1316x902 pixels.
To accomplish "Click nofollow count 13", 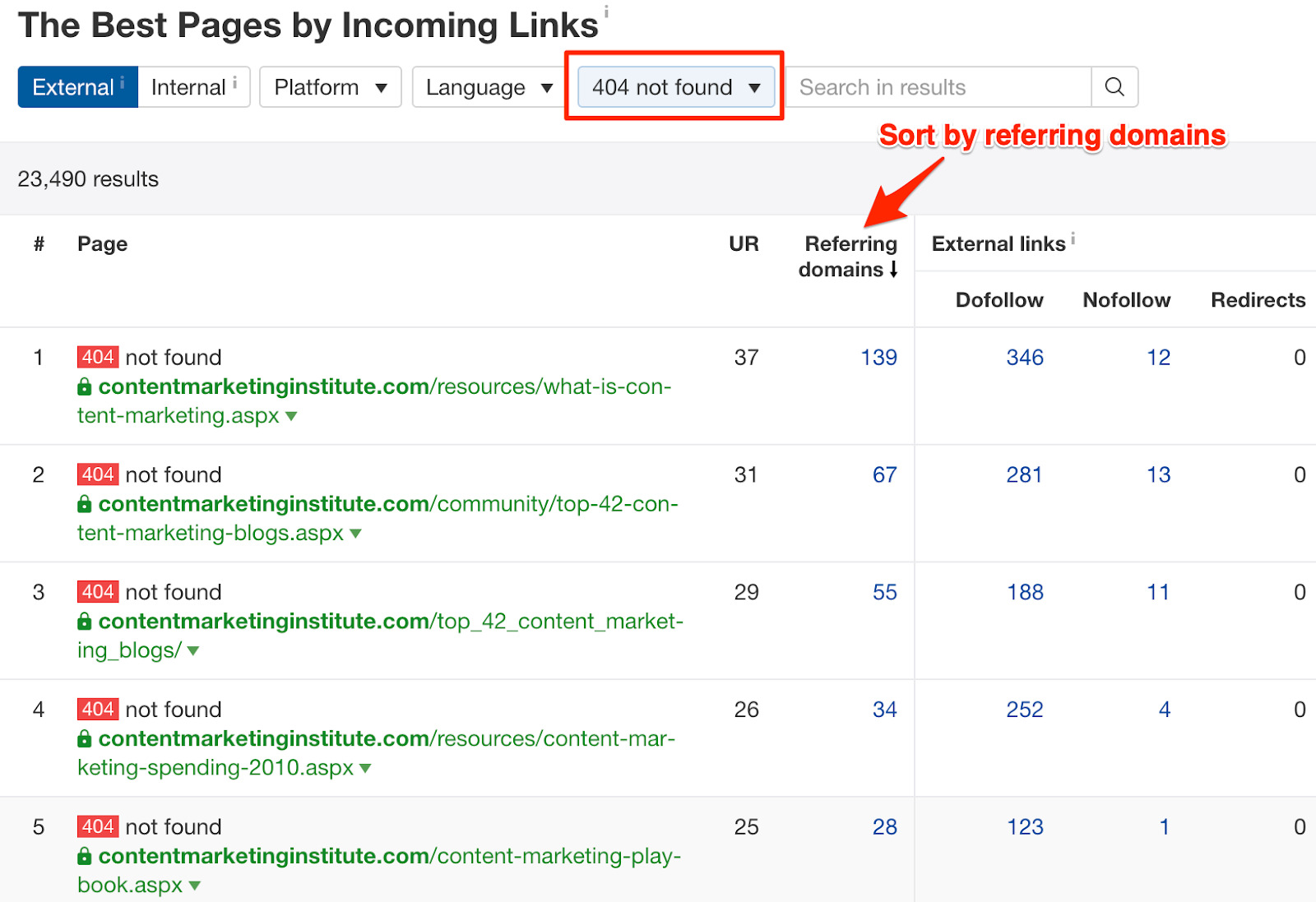I will coord(1159,475).
